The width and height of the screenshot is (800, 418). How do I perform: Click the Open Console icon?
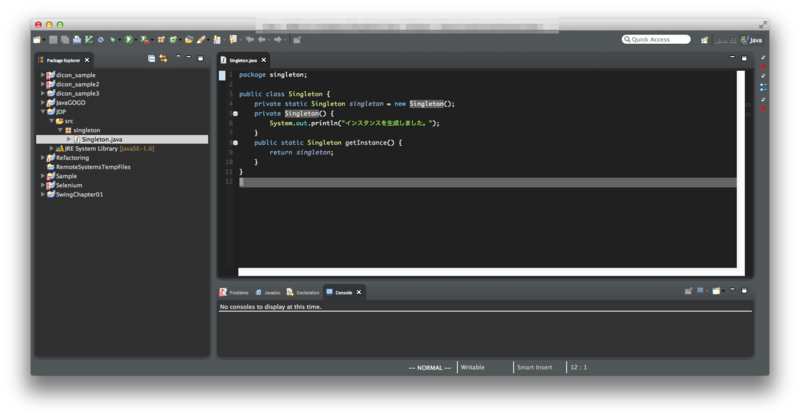[716, 291]
